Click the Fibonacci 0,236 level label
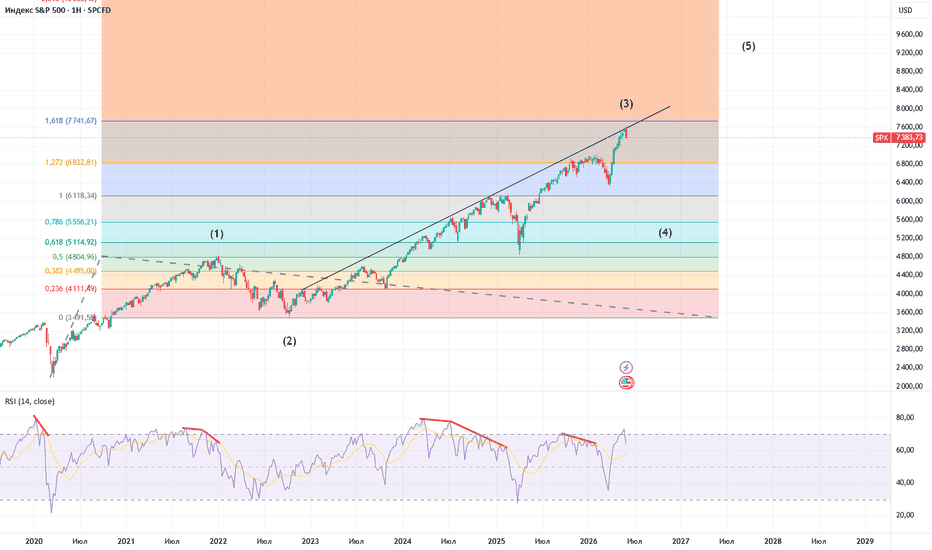The width and height of the screenshot is (932, 550). pyautogui.click(x=71, y=289)
